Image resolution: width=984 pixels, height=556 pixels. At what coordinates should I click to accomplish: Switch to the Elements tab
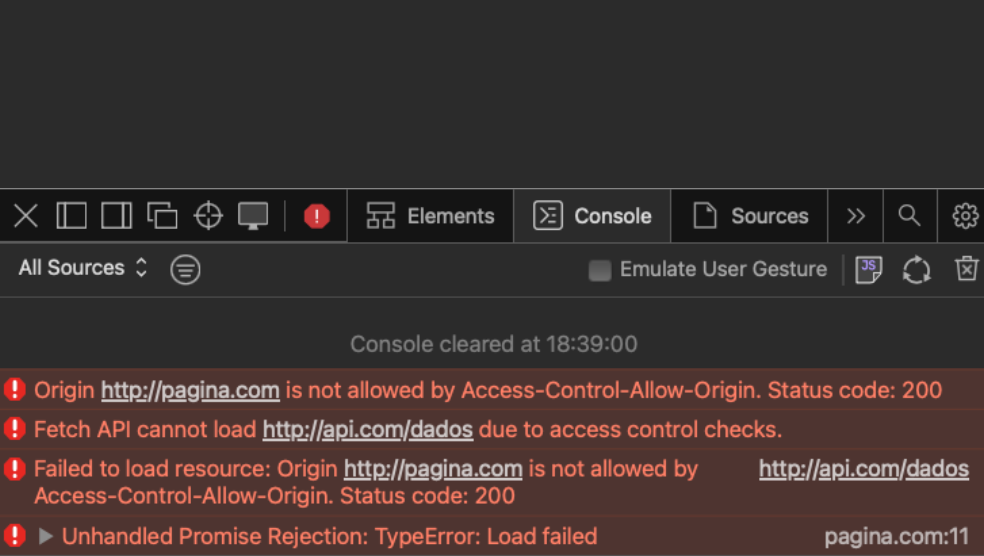coord(431,216)
